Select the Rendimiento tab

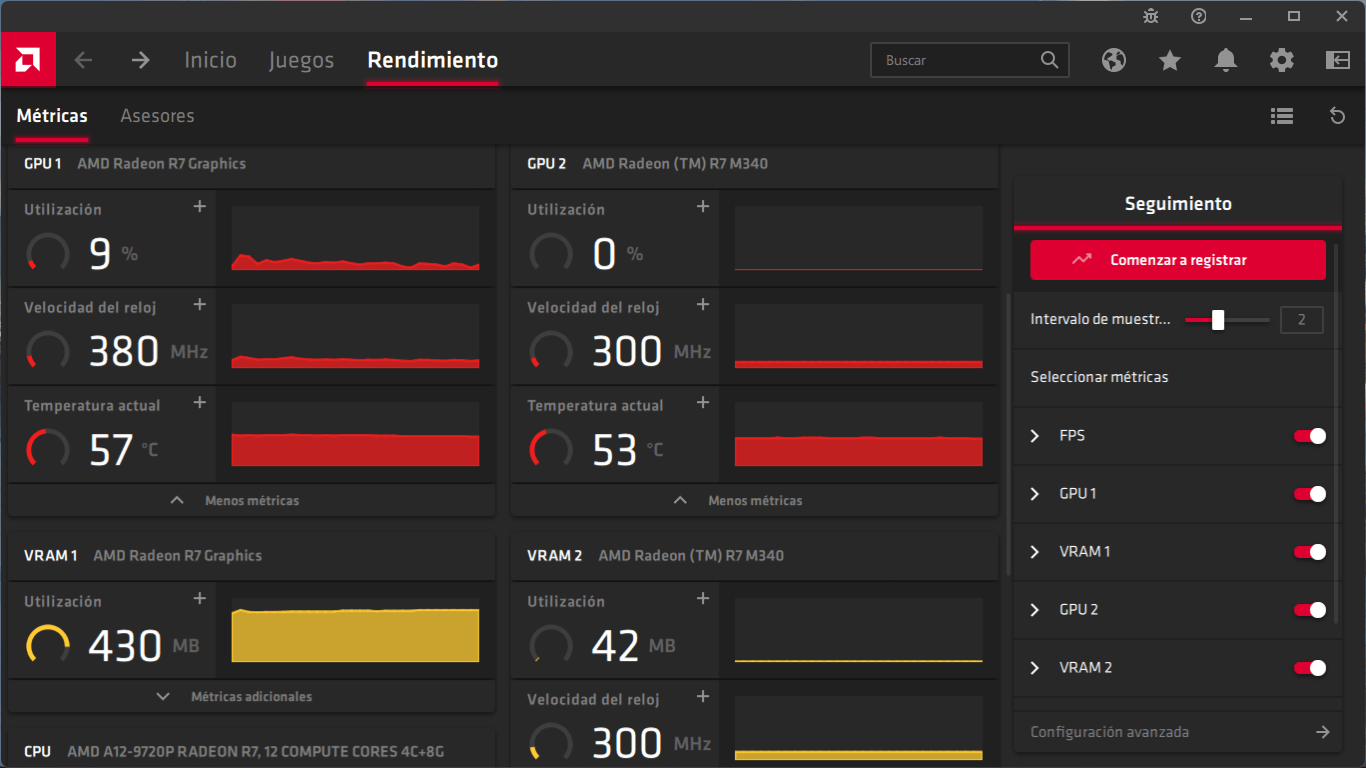point(432,60)
